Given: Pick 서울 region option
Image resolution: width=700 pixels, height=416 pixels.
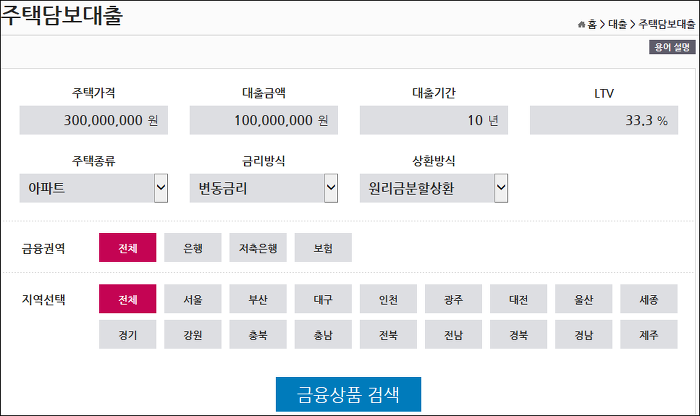Looking at the screenshot, I should tap(193, 299).
